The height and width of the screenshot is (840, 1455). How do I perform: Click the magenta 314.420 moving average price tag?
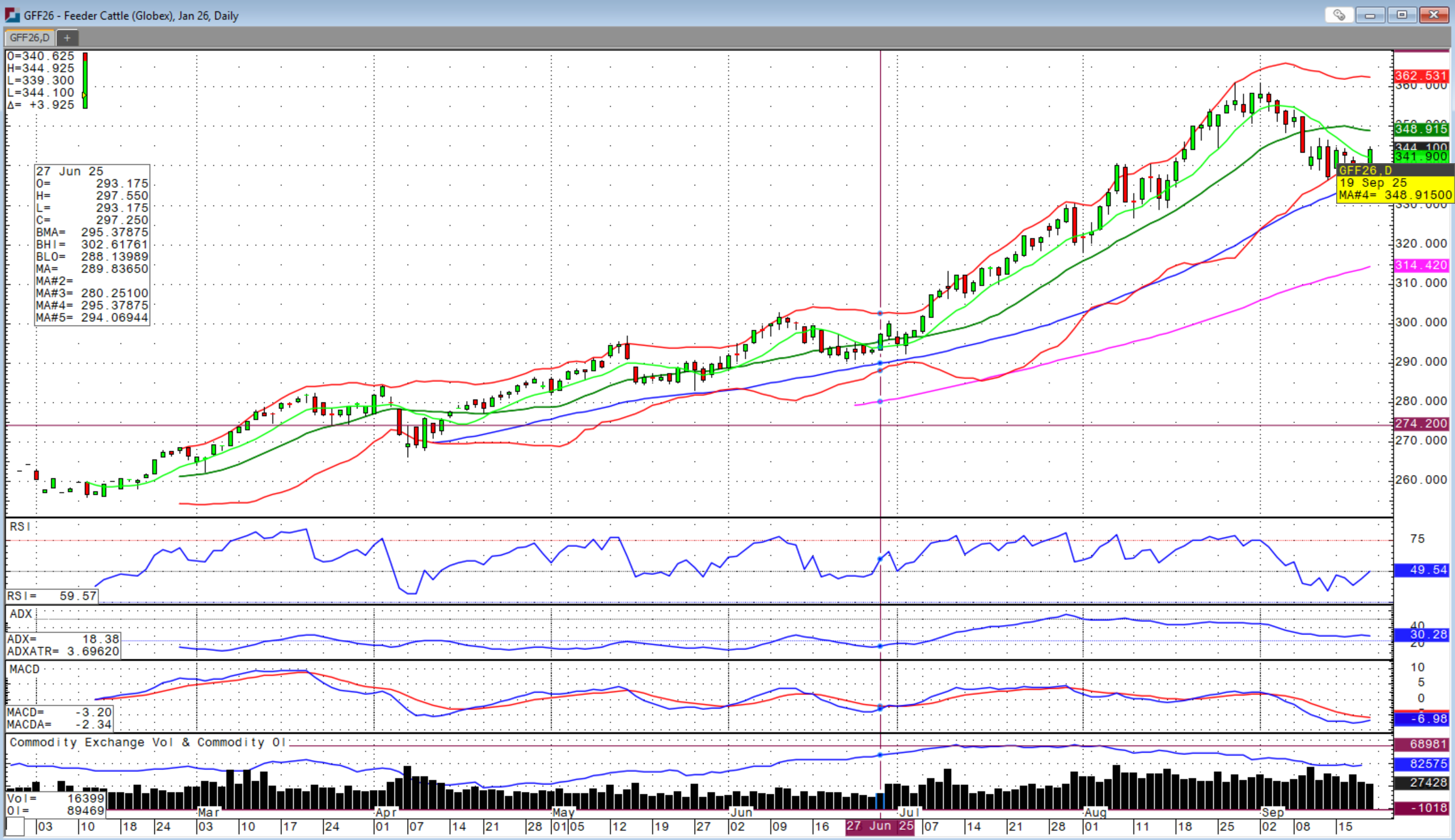pyautogui.click(x=1421, y=265)
